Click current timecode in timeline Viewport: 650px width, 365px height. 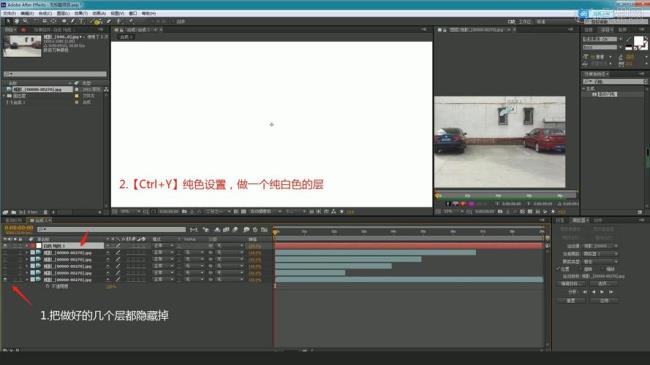tap(19, 228)
